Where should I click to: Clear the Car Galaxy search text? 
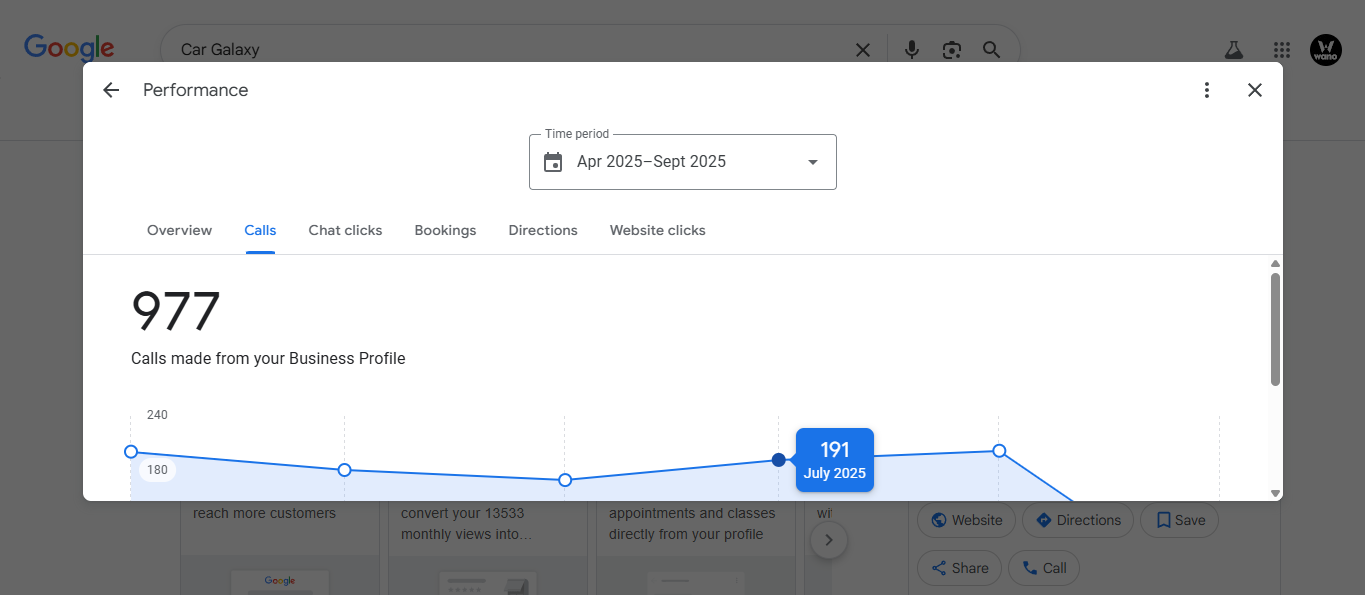862,49
